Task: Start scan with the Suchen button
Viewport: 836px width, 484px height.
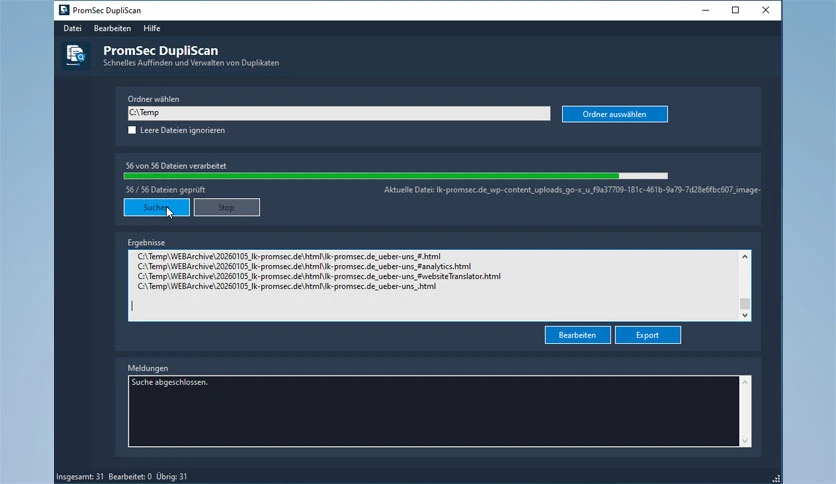Action: tap(156, 207)
